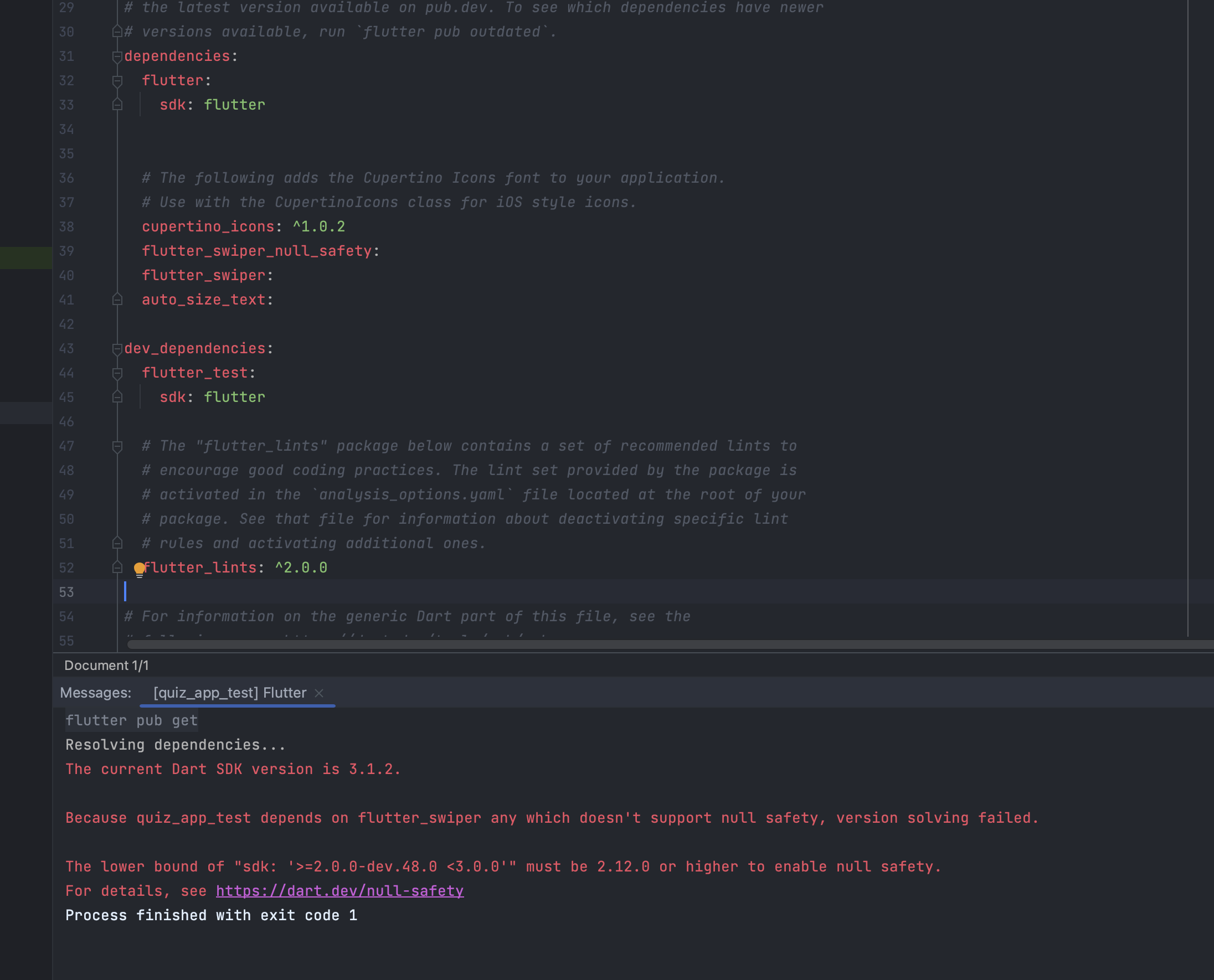
Task: Fold the flutter section under dependencies
Action: point(117,81)
